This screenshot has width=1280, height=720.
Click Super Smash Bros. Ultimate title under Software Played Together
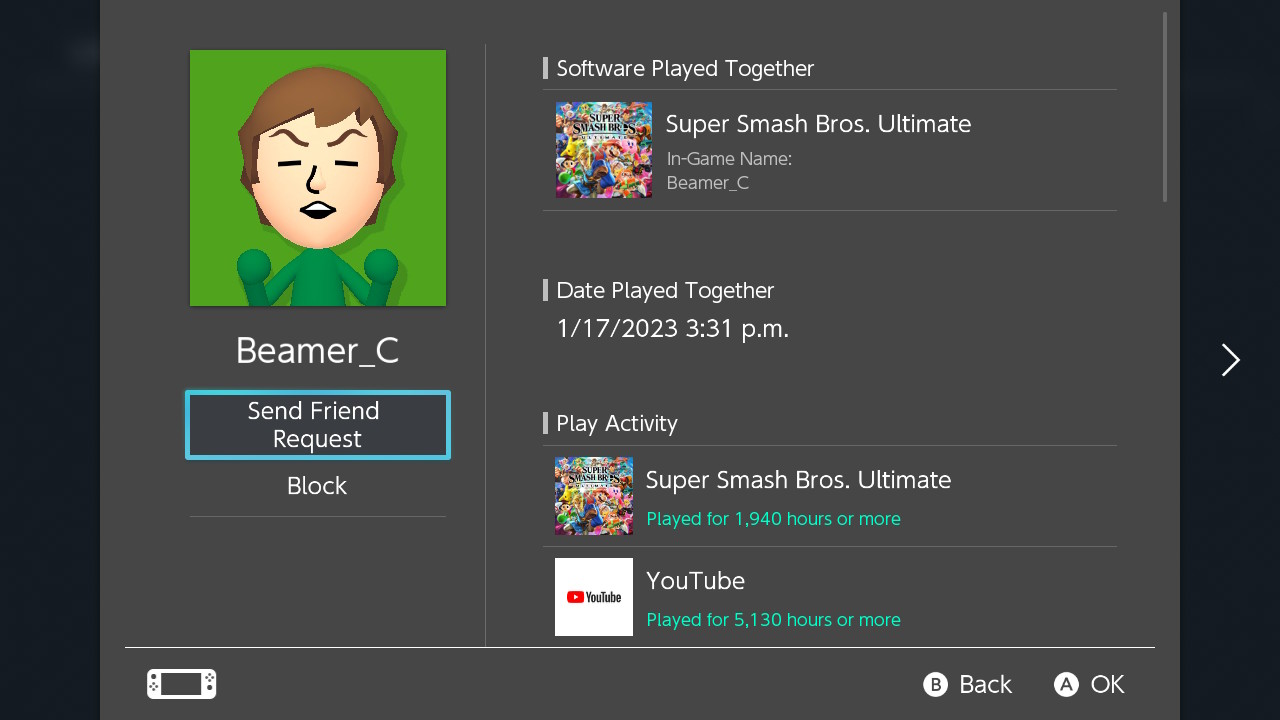pyautogui.click(x=818, y=124)
